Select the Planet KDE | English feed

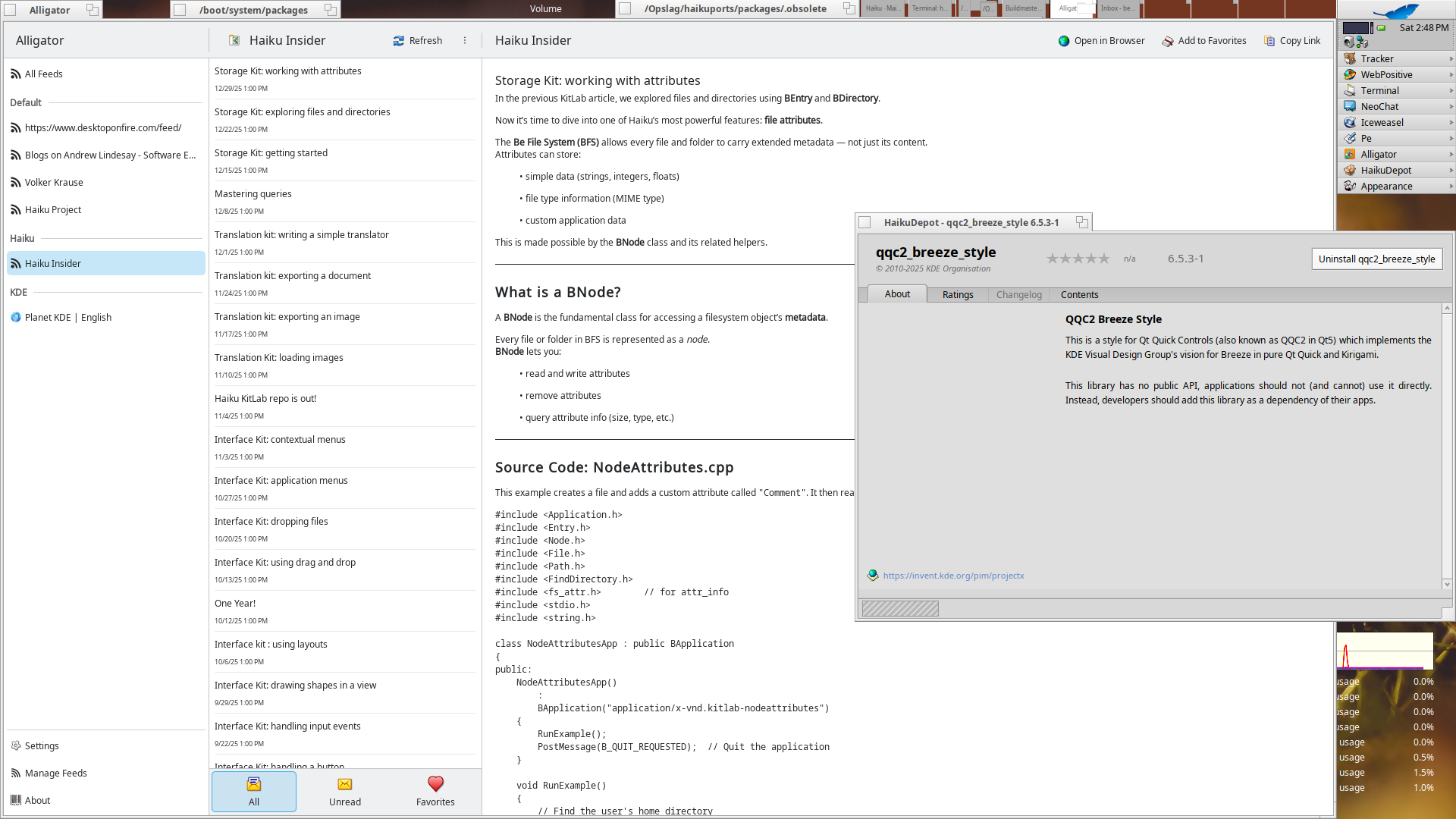click(x=68, y=318)
